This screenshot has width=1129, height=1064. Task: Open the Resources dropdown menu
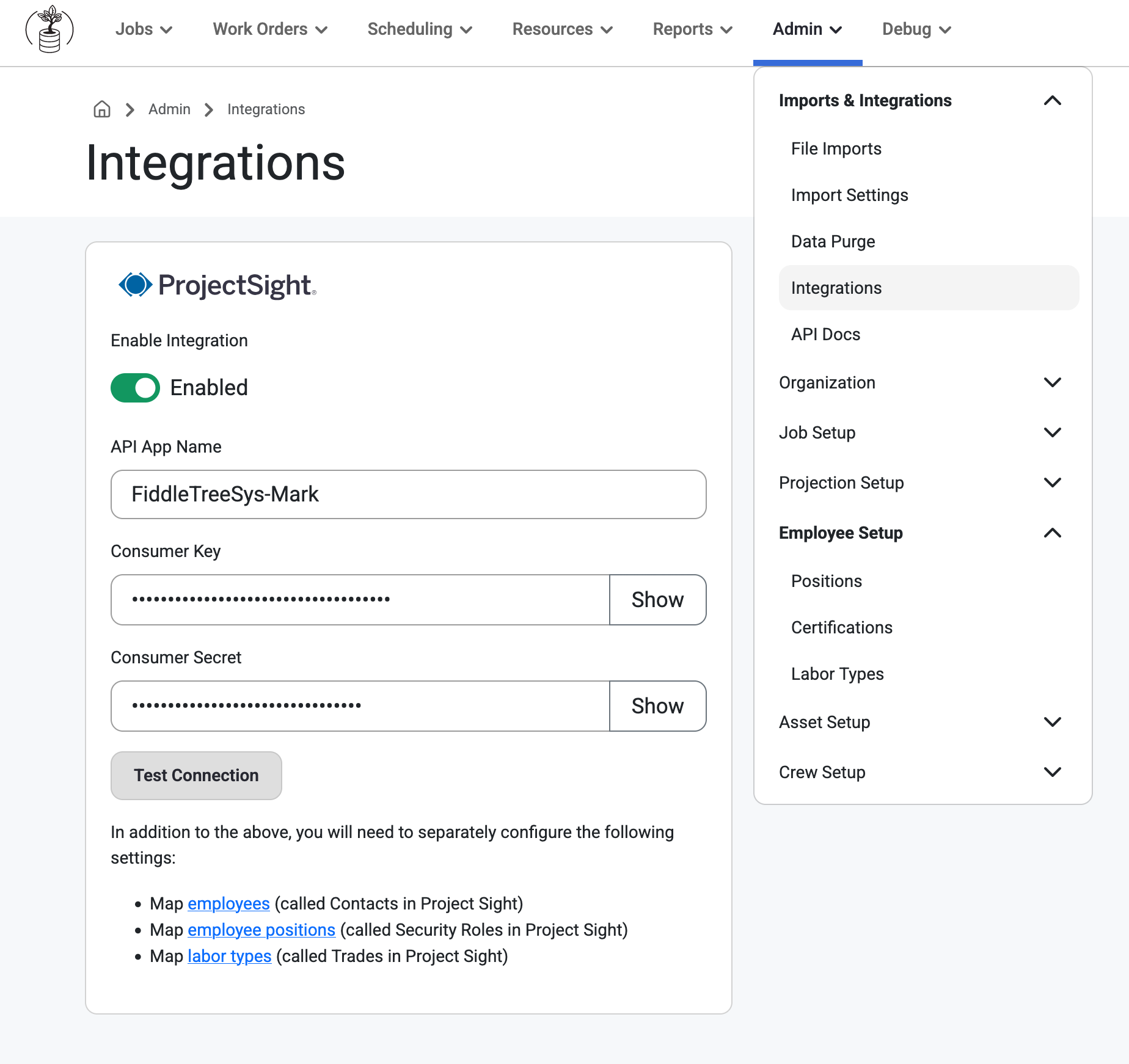562,29
